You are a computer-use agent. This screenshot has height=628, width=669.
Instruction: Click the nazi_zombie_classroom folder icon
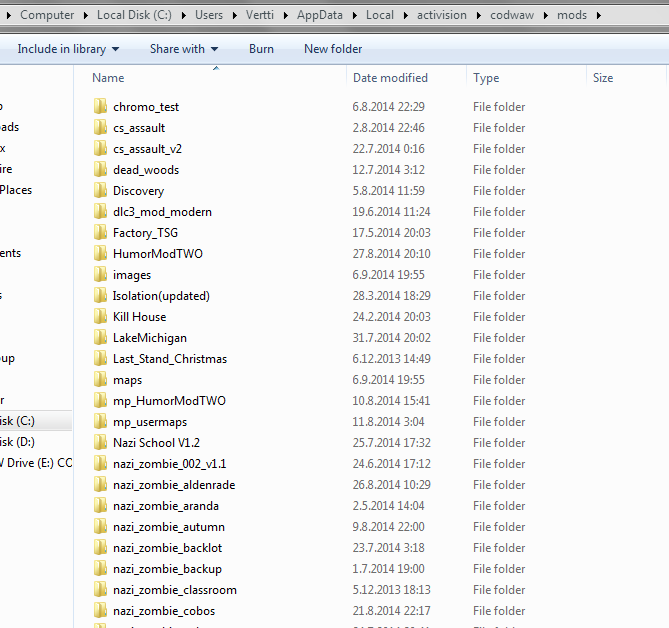[x=100, y=589]
